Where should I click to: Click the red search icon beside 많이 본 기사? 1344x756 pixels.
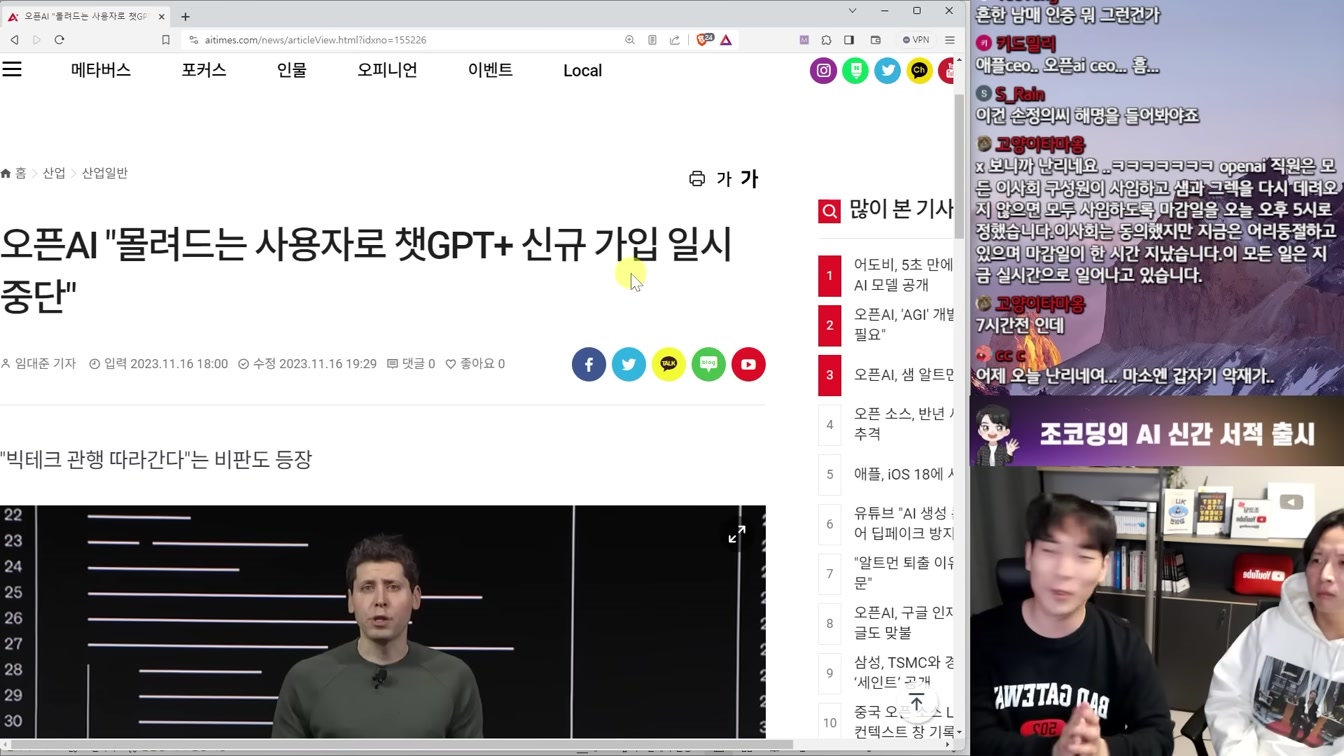(829, 211)
